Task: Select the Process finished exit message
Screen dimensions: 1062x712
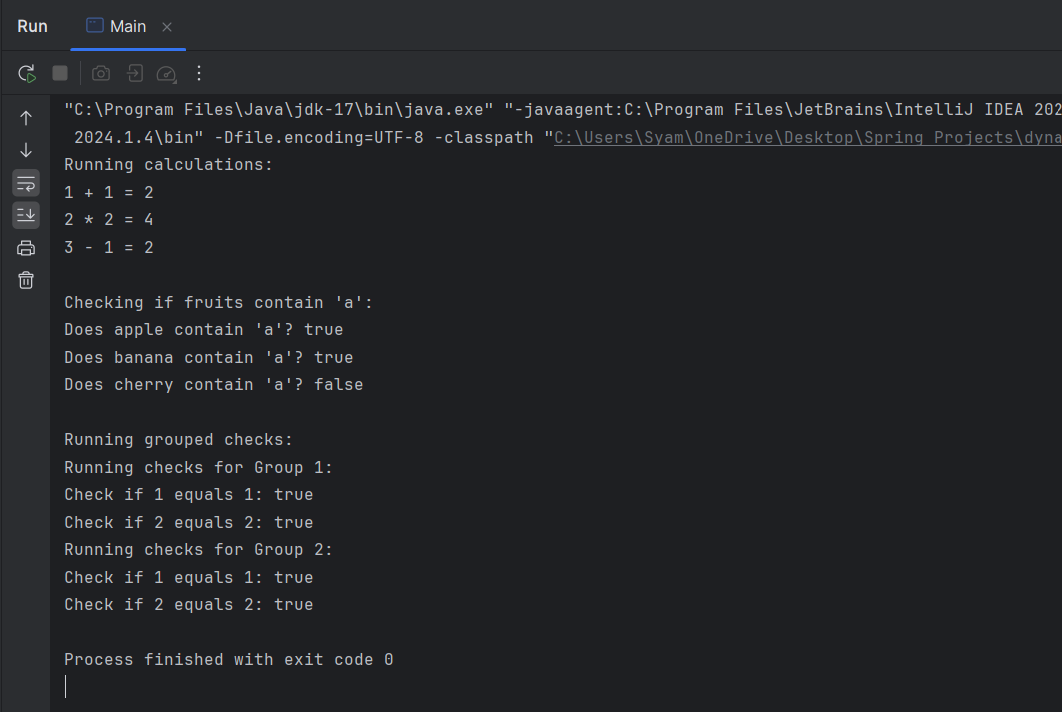Action: [x=227, y=659]
